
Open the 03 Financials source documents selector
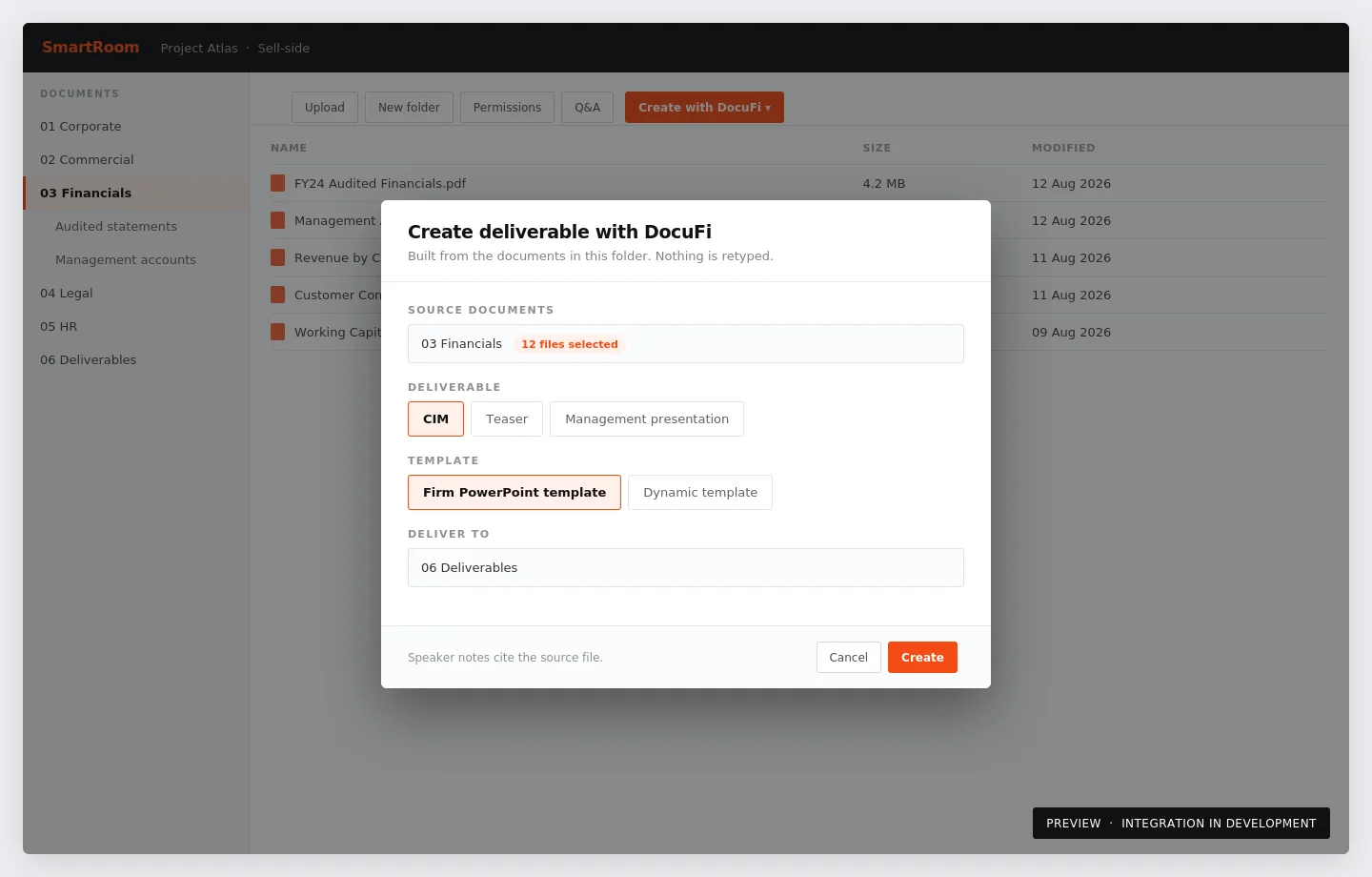click(x=686, y=344)
